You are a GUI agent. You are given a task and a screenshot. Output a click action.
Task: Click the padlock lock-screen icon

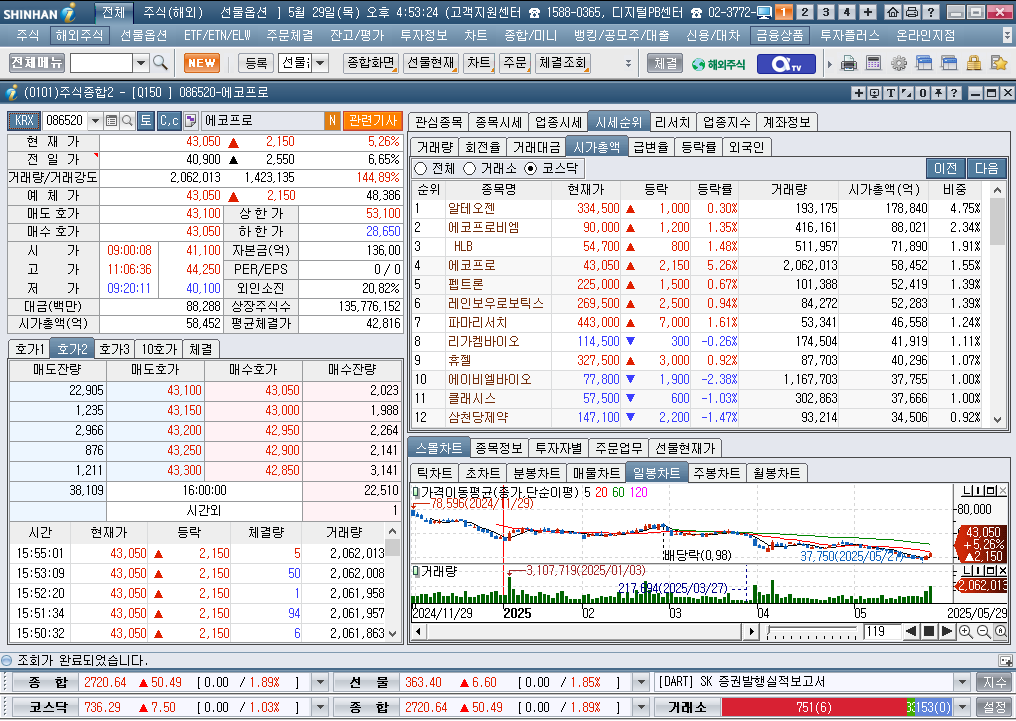[973, 63]
